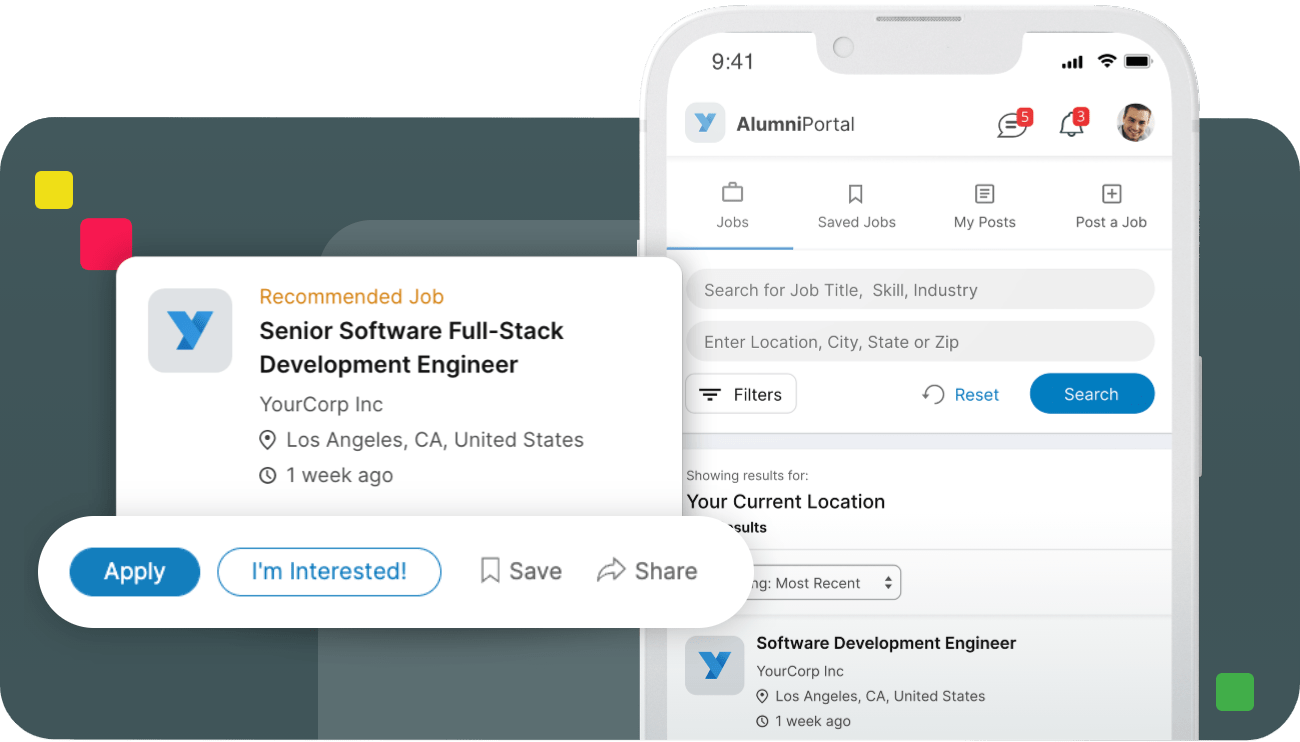Share the recommended job

(x=647, y=571)
